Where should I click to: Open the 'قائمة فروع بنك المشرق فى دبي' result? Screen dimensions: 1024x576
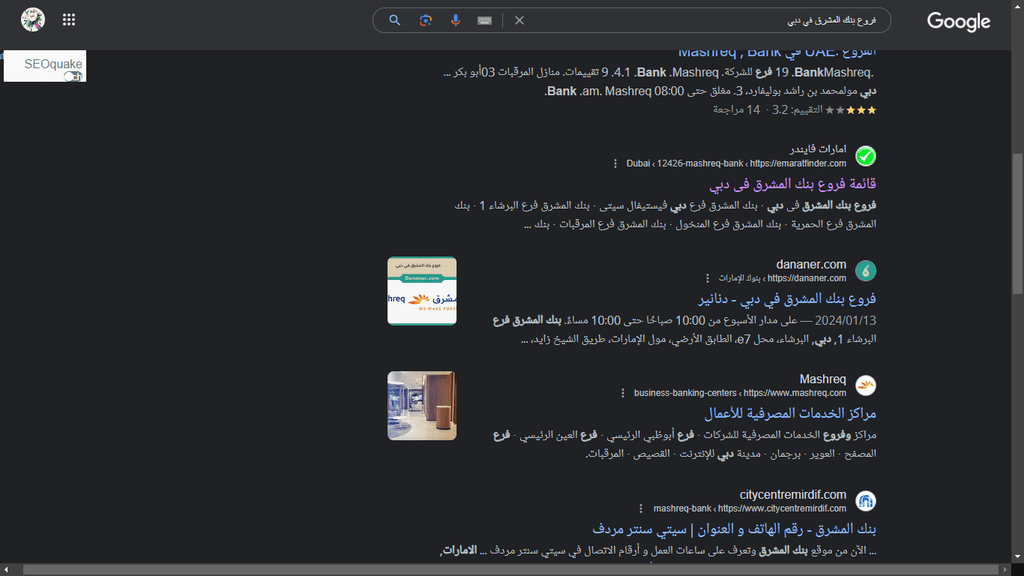point(792,184)
